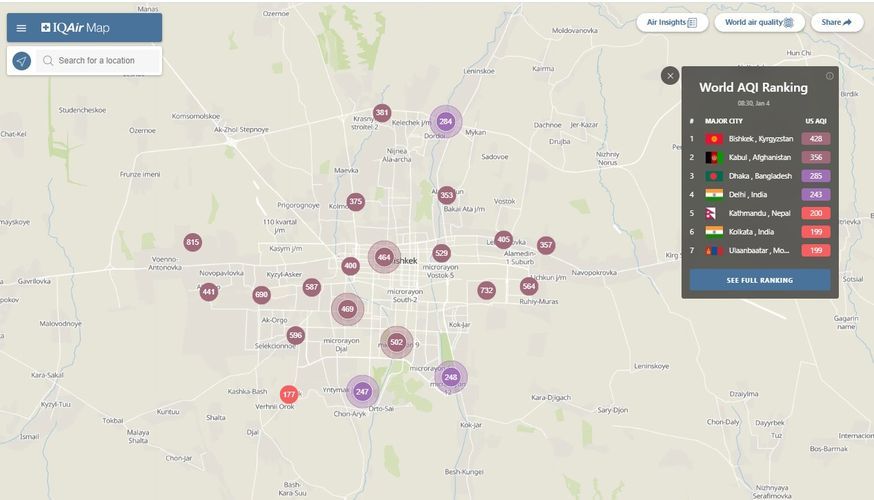874x500 pixels.
Task: Open Kathmandu, Nepal ranking row
Action: [760, 213]
